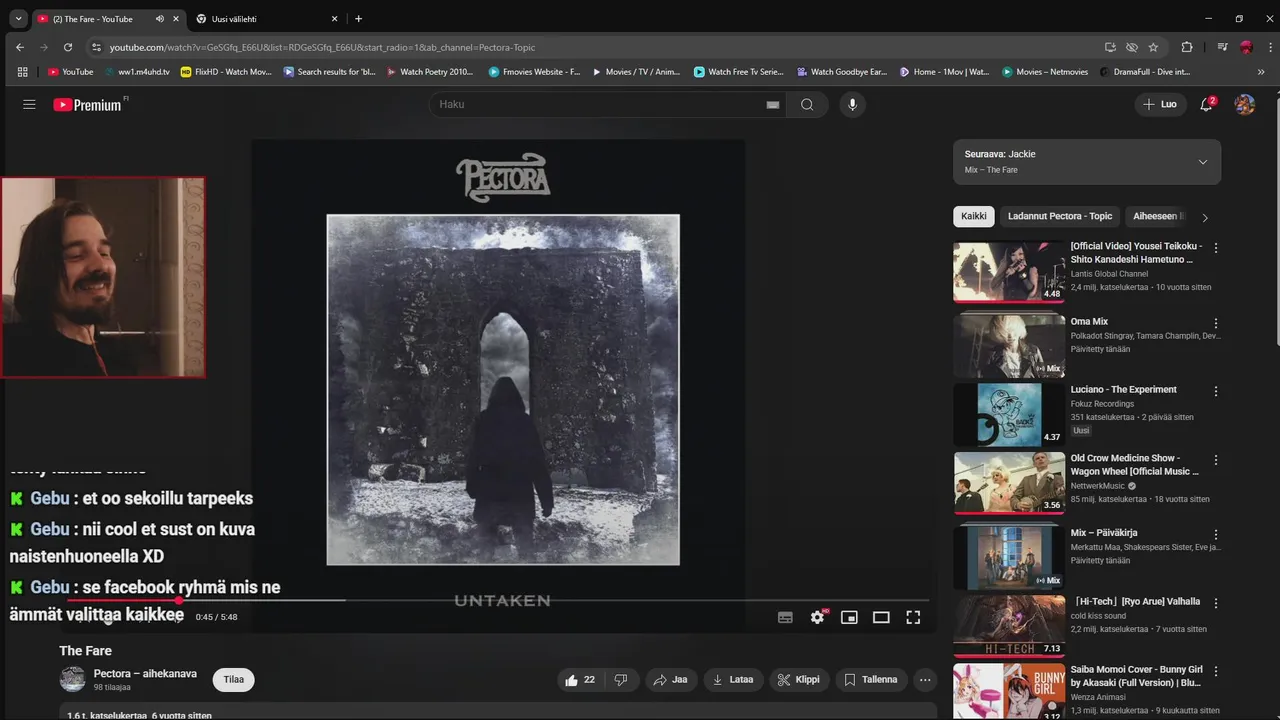
Task: Expand the Seuraava: Jackie playlist panel
Action: click(x=1087, y=162)
